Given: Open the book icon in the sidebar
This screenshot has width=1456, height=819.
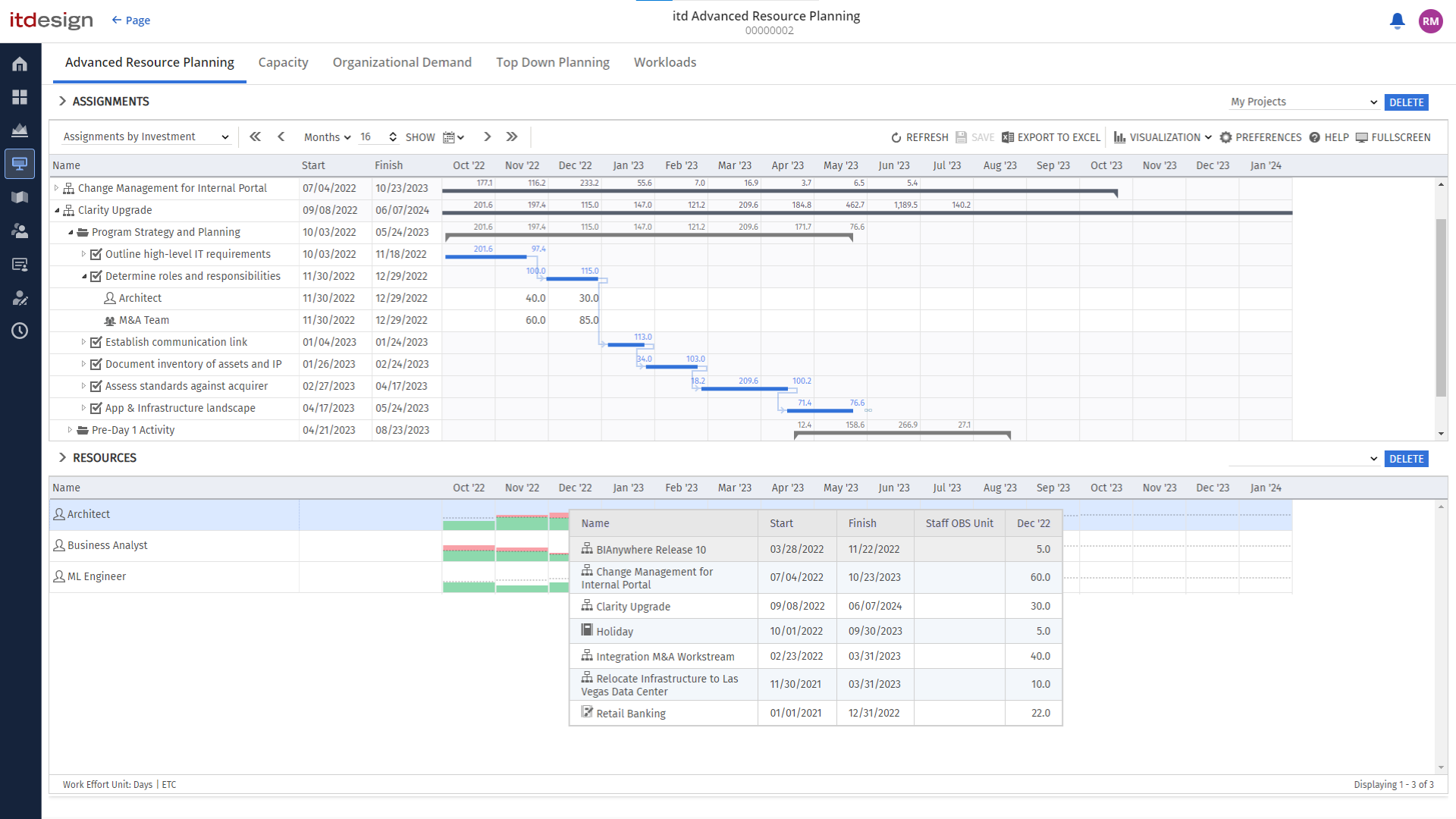Looking at the screenshot, I should click(x=20, y=197).
